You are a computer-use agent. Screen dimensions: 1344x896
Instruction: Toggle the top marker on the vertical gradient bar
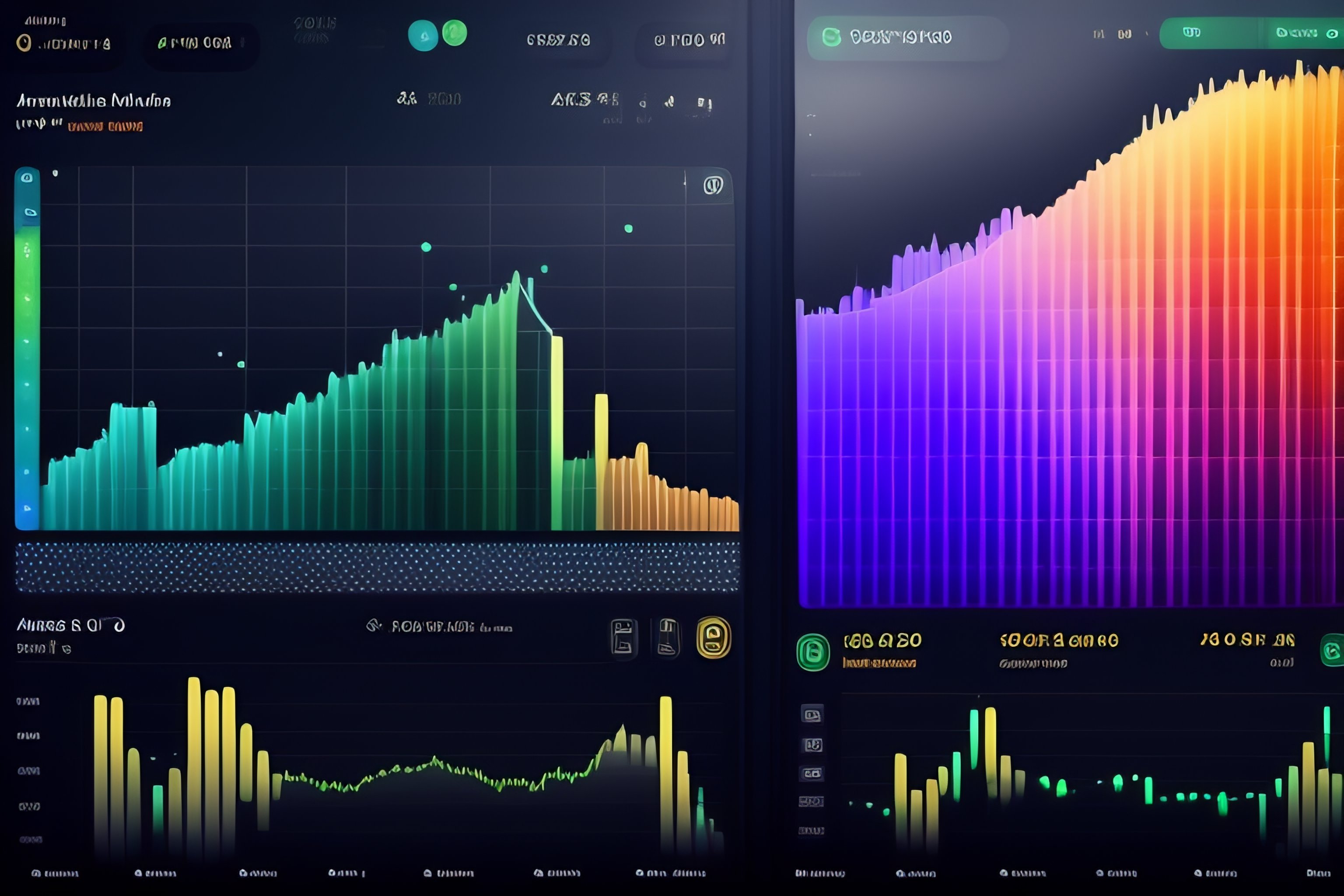[x=27, y=178]
